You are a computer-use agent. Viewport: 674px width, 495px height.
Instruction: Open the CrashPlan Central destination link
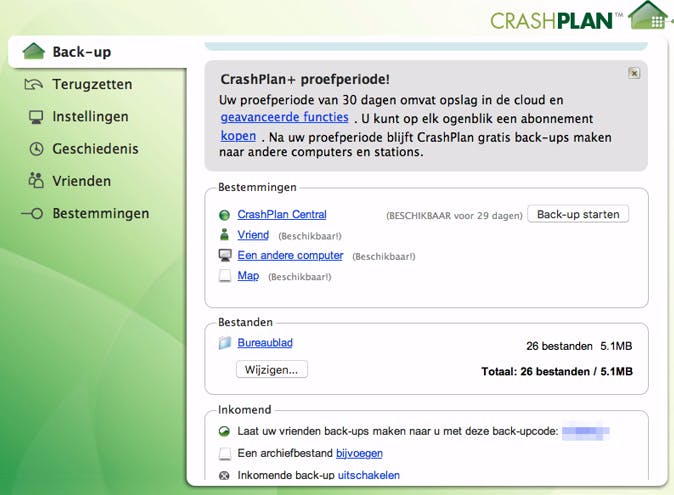coord(282,214)
